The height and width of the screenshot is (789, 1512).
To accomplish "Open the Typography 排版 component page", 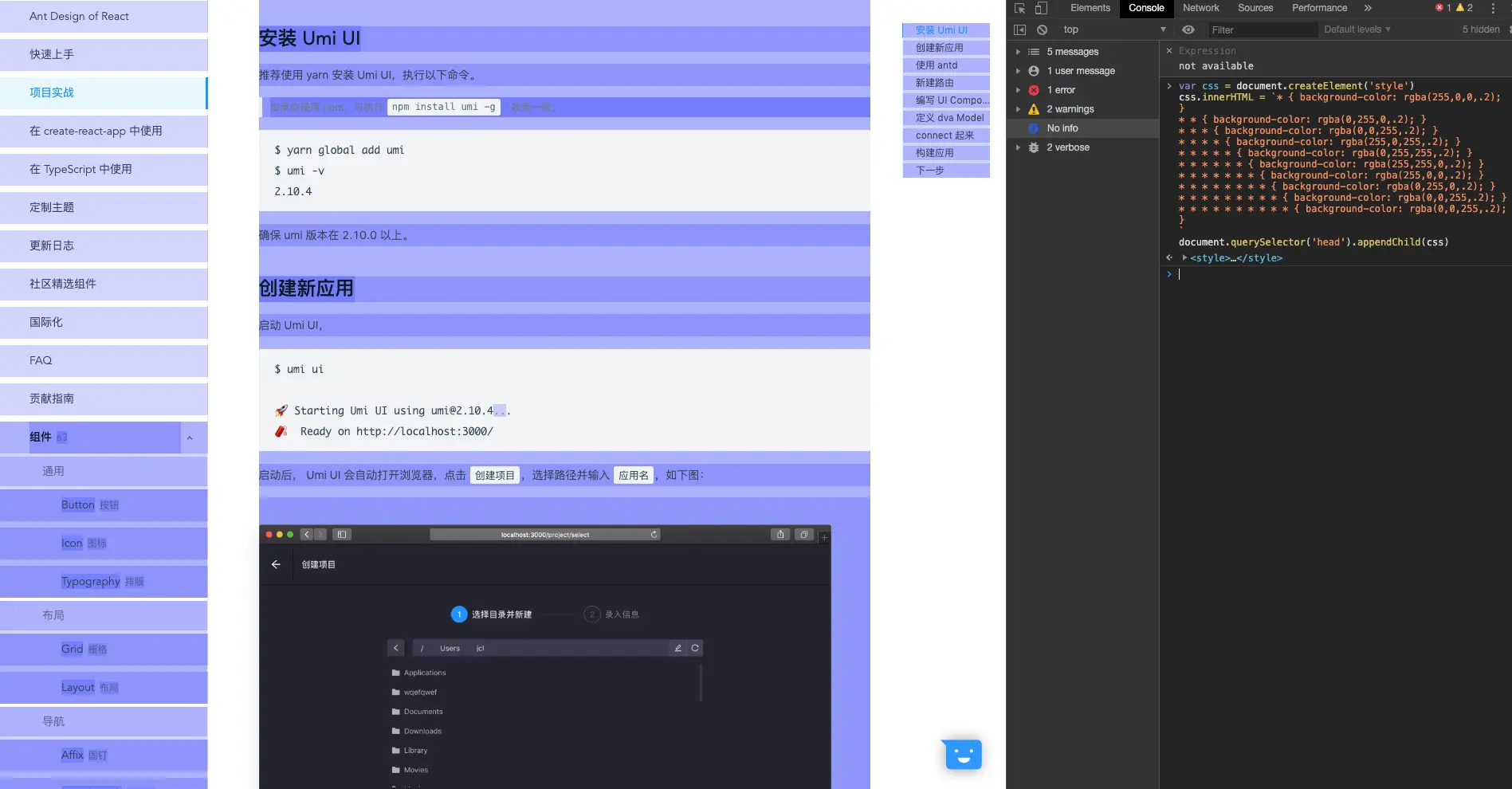I will [104, 582].
